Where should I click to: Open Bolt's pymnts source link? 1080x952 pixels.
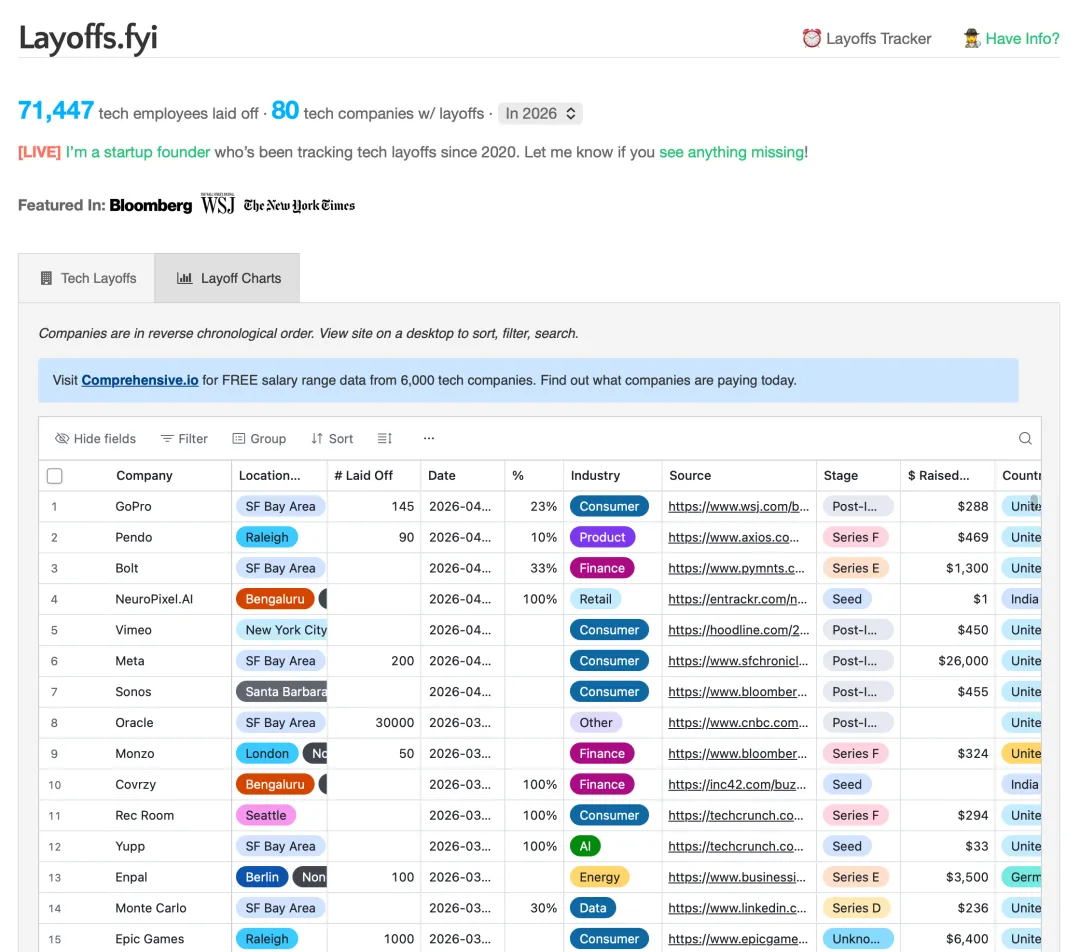point(736,569)
